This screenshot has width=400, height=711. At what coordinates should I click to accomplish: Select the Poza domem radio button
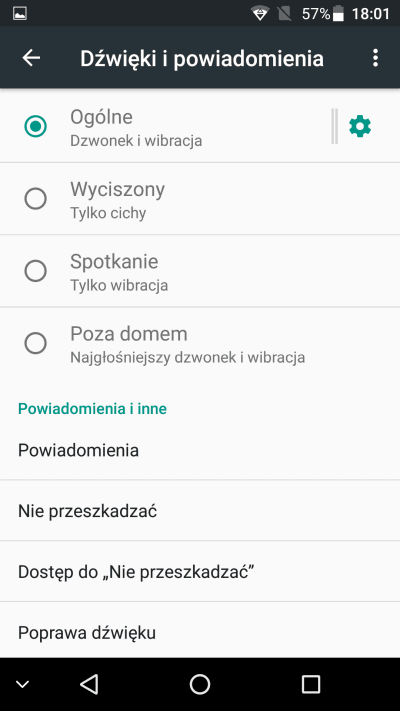click(x=35, y=343)
